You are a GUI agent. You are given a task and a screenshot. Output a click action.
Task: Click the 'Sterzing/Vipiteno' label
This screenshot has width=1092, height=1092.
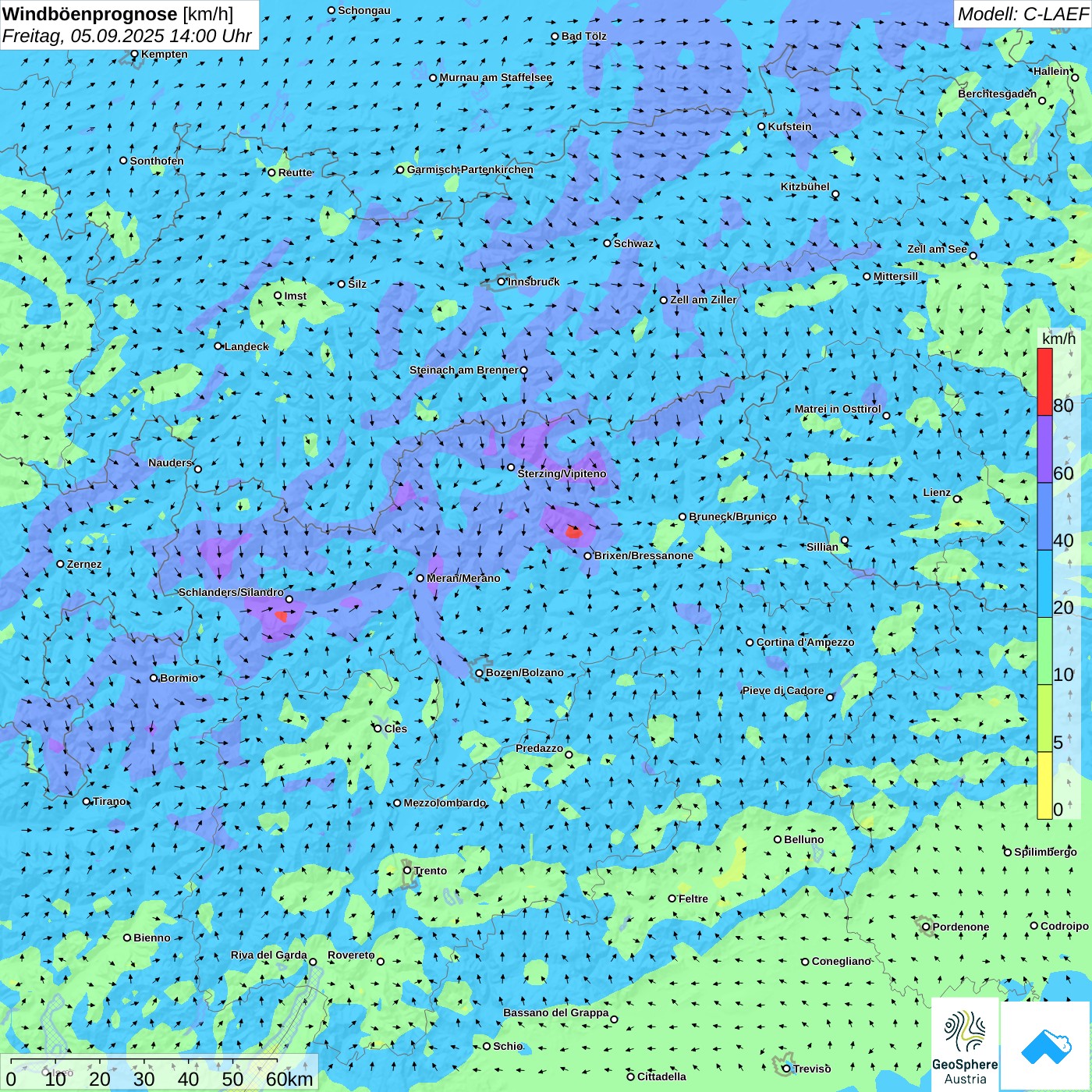pyautogui.click(x=562, y=473)
